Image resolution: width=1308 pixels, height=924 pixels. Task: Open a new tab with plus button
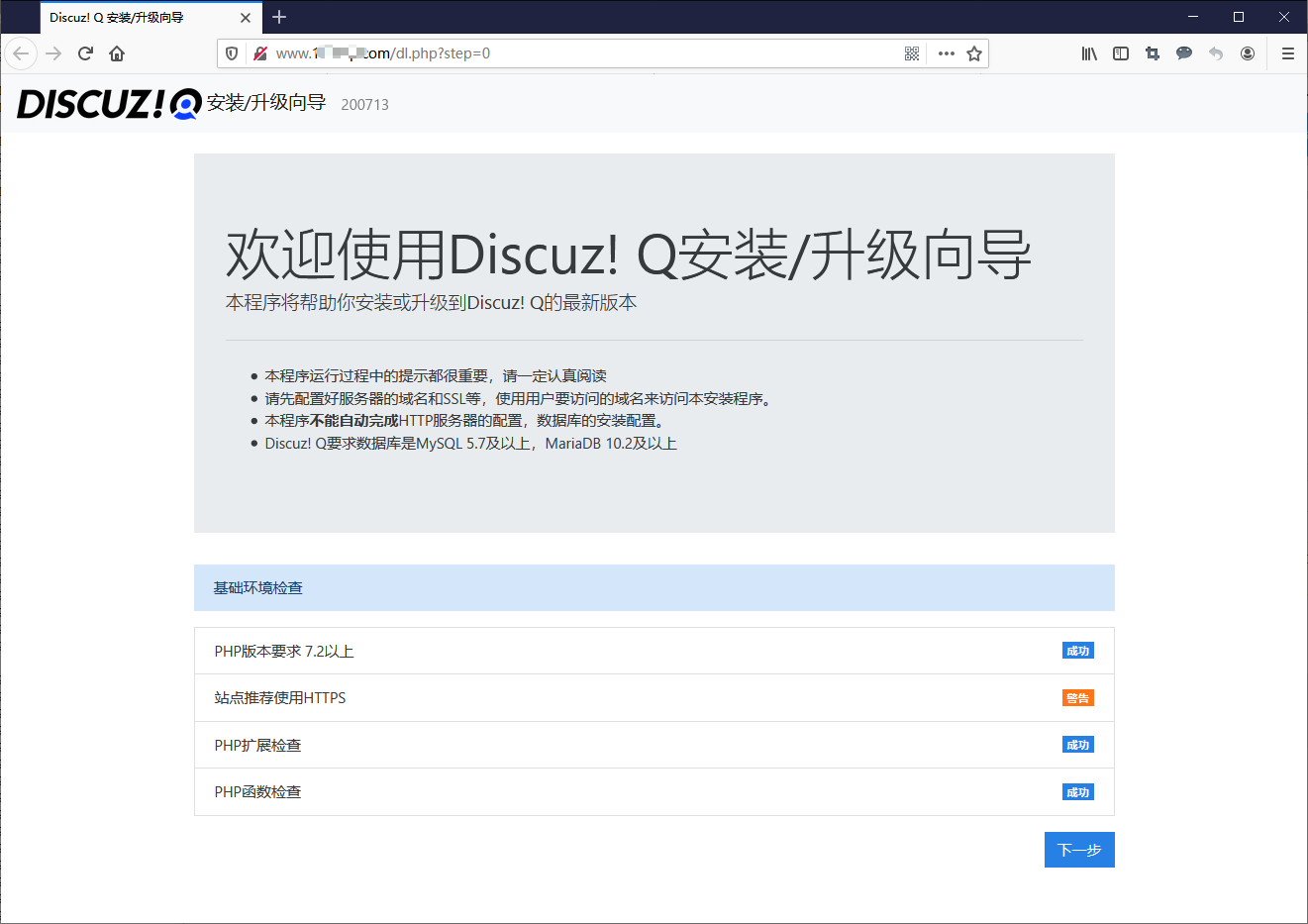tap(279, 17)
